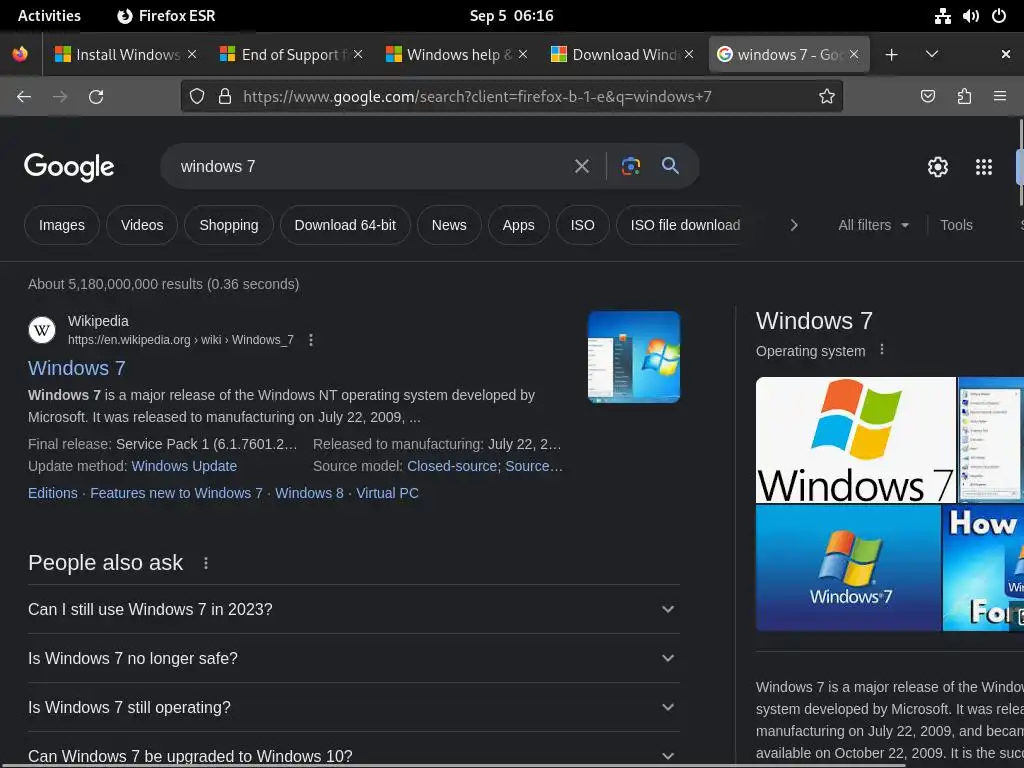Screen dimensions: 1024x768
Task: Expand 'Can I still use Windows 7 in 2023?'
Action: [354, 609]
